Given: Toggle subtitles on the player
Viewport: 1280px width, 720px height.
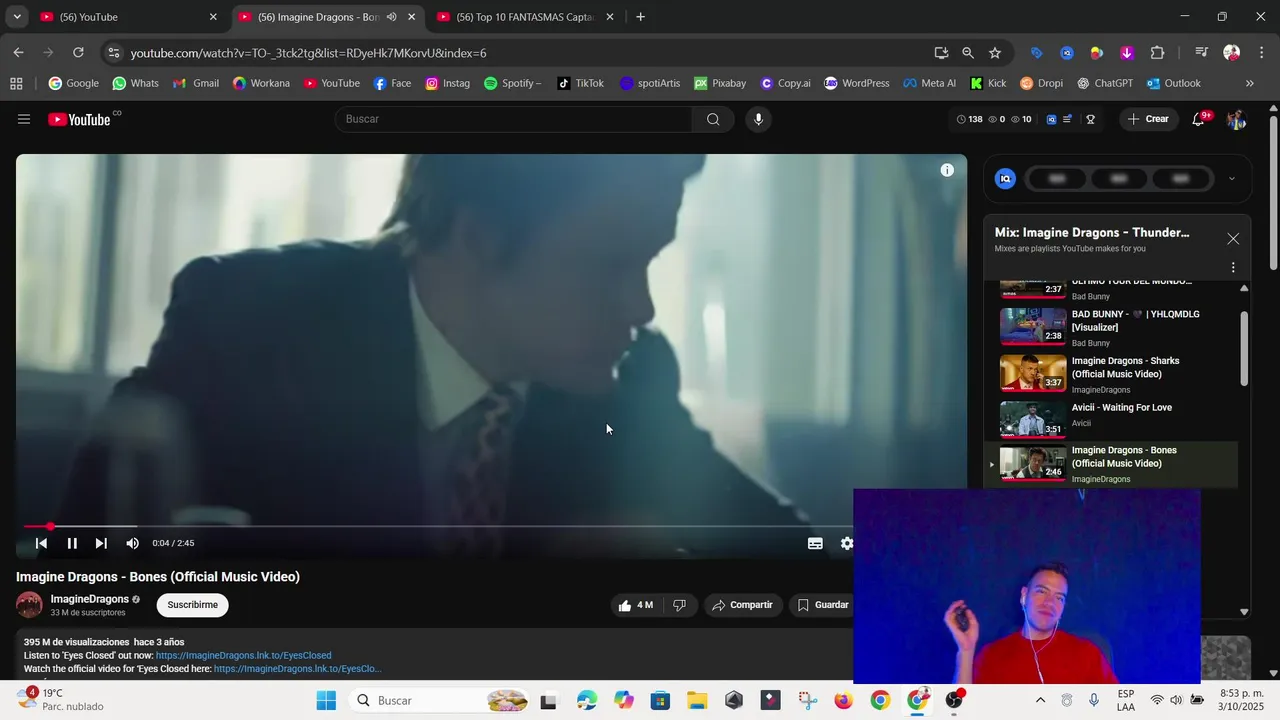Looking at the screenshot, I should click(815, 543).
